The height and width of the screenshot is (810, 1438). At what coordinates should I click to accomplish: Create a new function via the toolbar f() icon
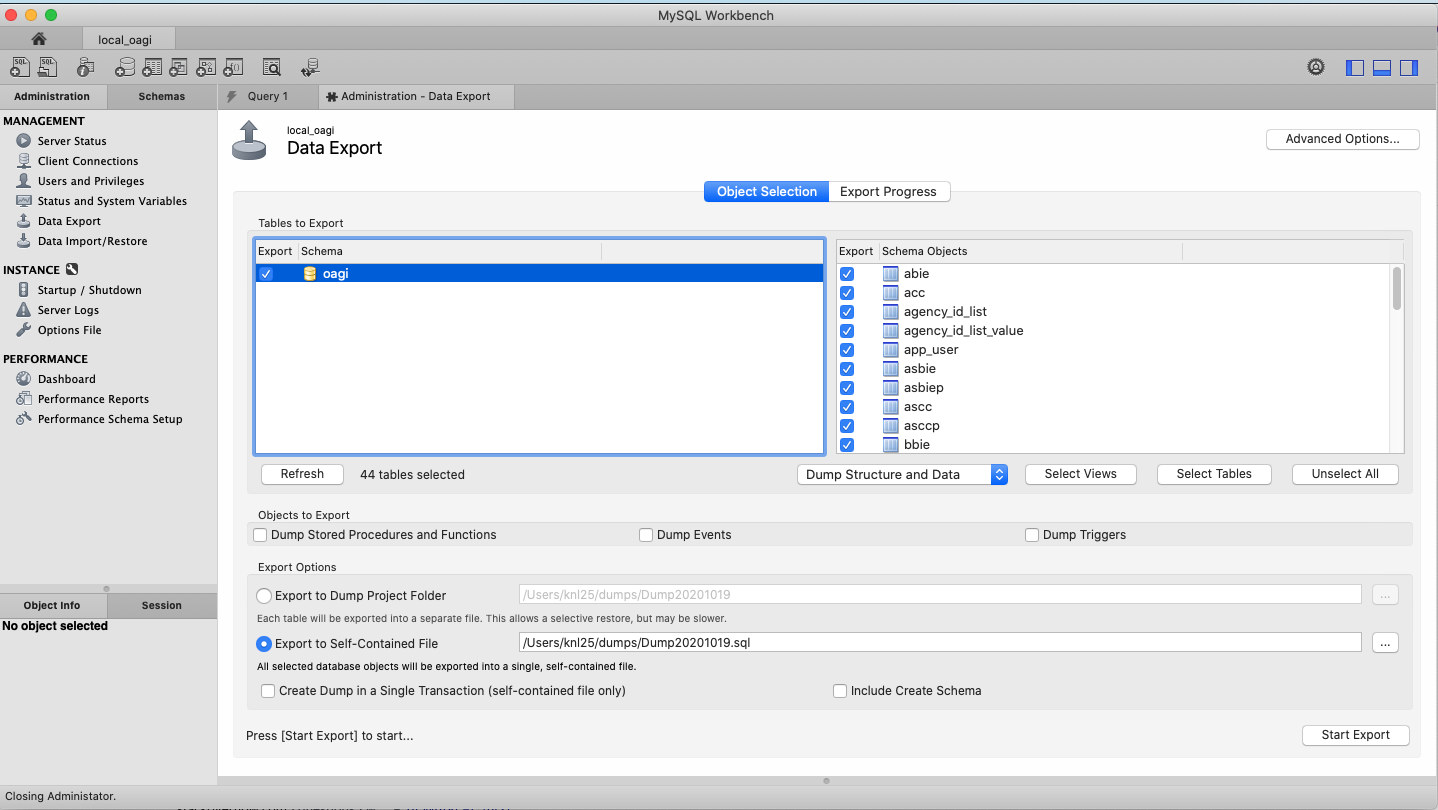tap(233, 67)
